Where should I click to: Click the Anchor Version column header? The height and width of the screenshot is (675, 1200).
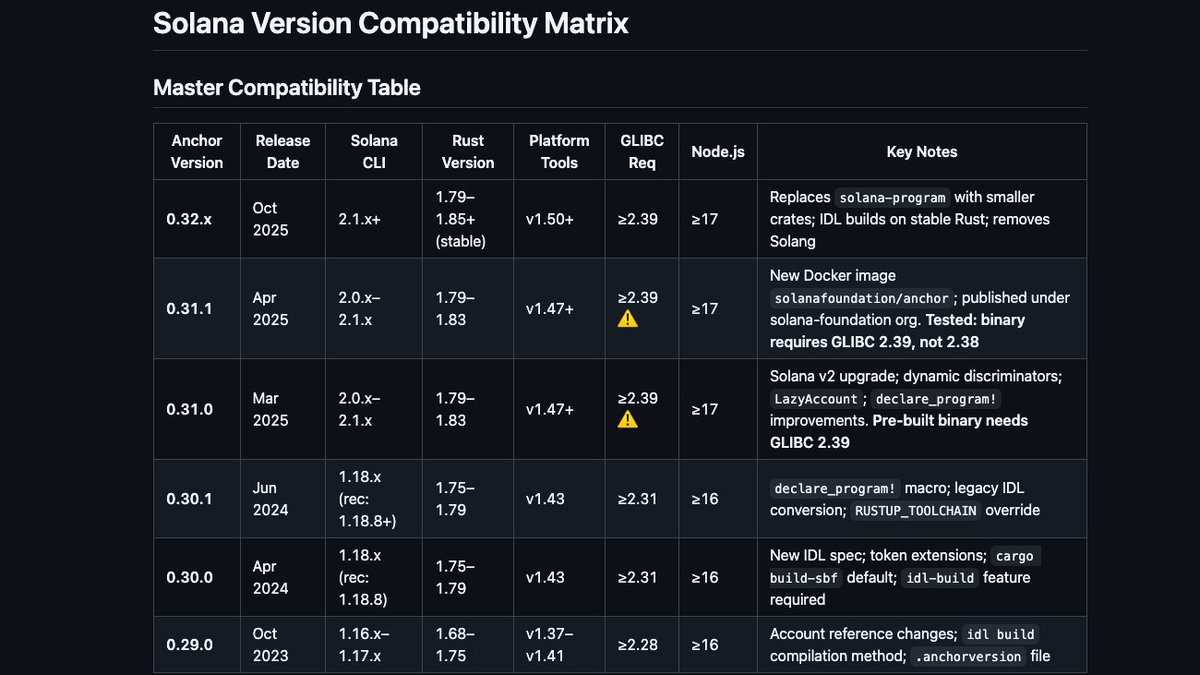[x=197, y=152]
